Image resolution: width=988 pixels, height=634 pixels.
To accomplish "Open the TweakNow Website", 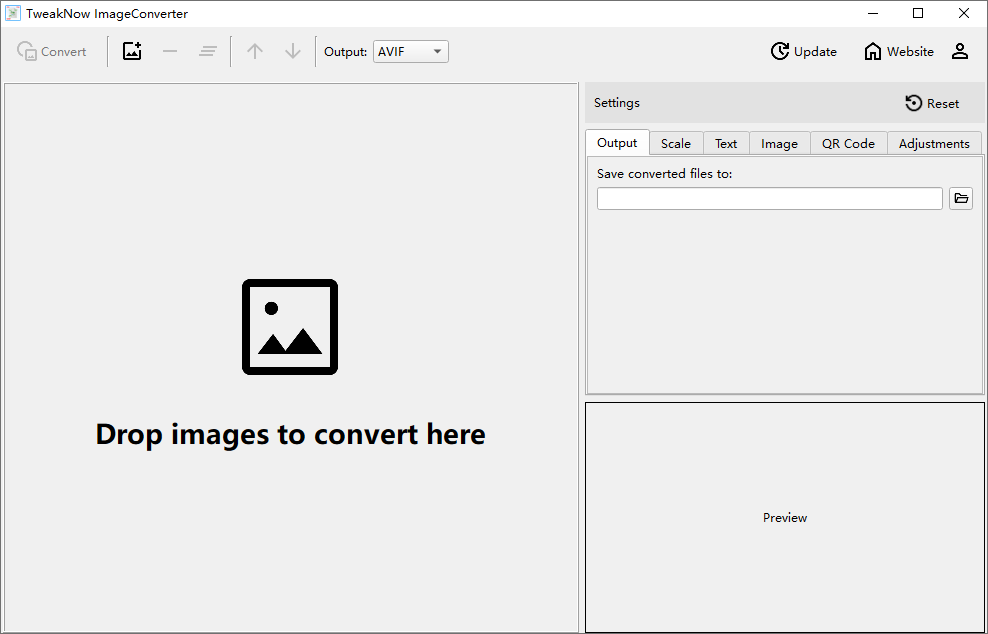I will (897, 50).
